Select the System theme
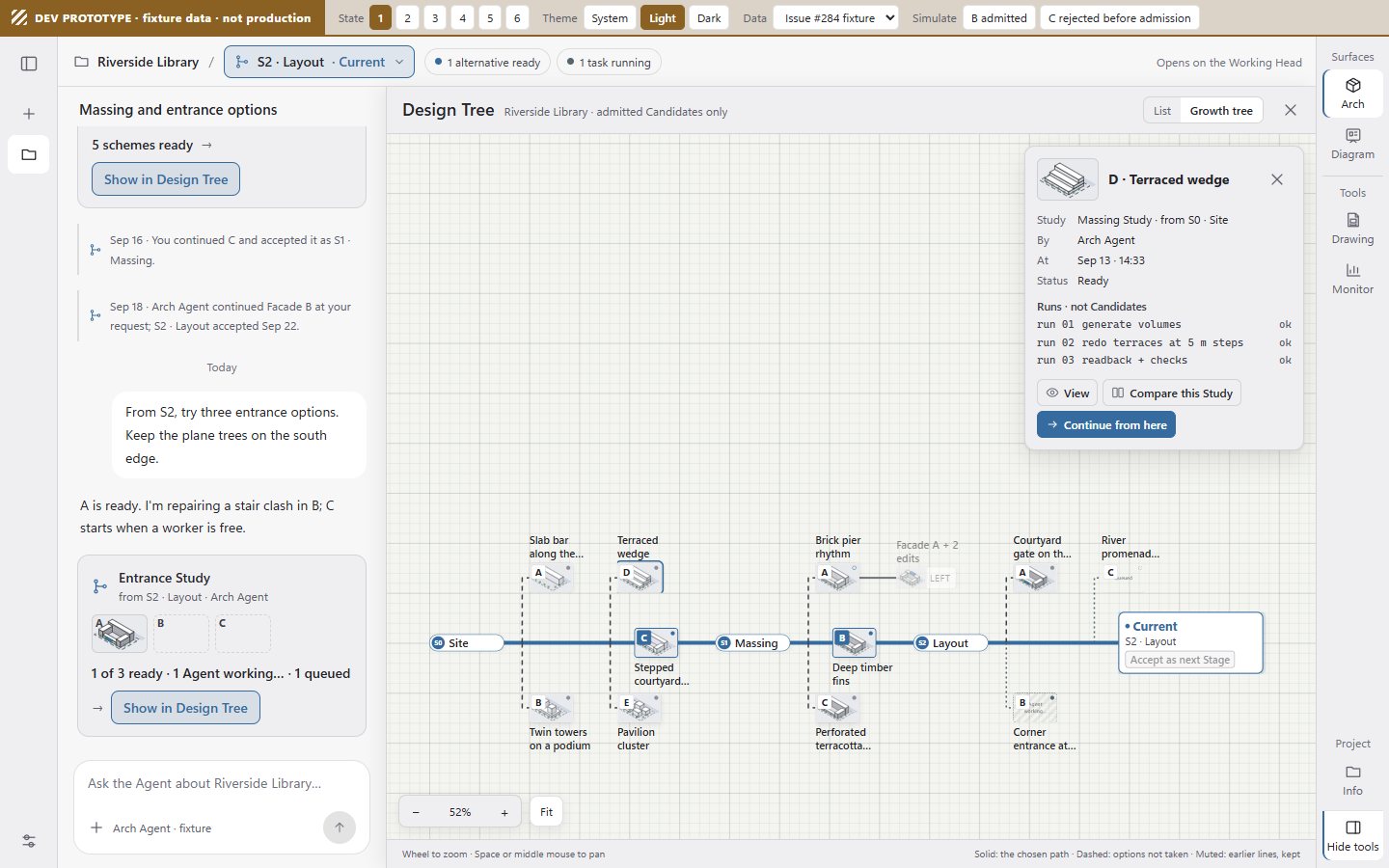The image size is (1389, 868). 610,17
